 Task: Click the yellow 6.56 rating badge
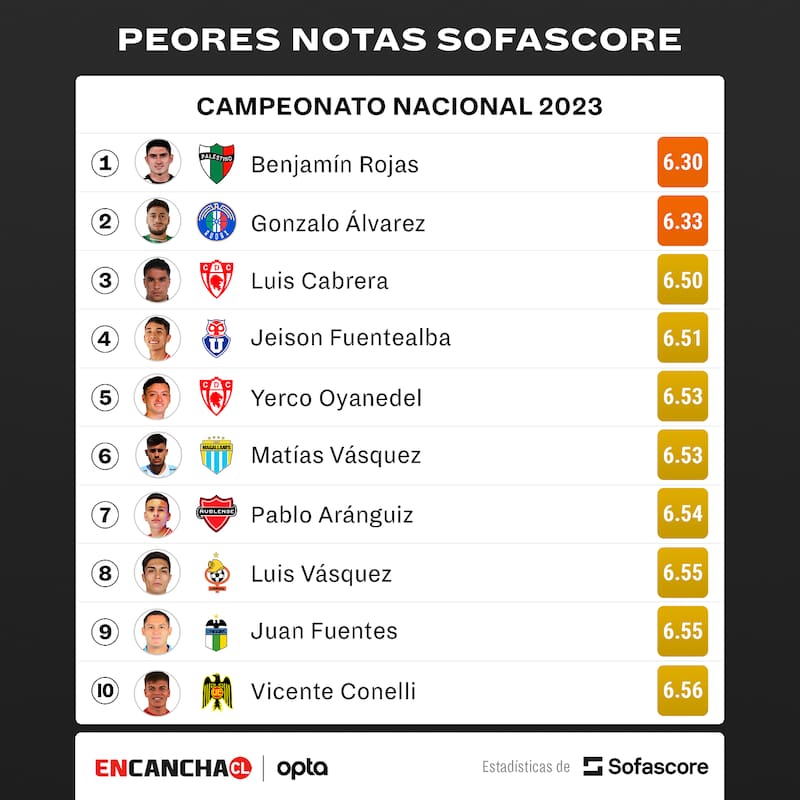[683, 691]
